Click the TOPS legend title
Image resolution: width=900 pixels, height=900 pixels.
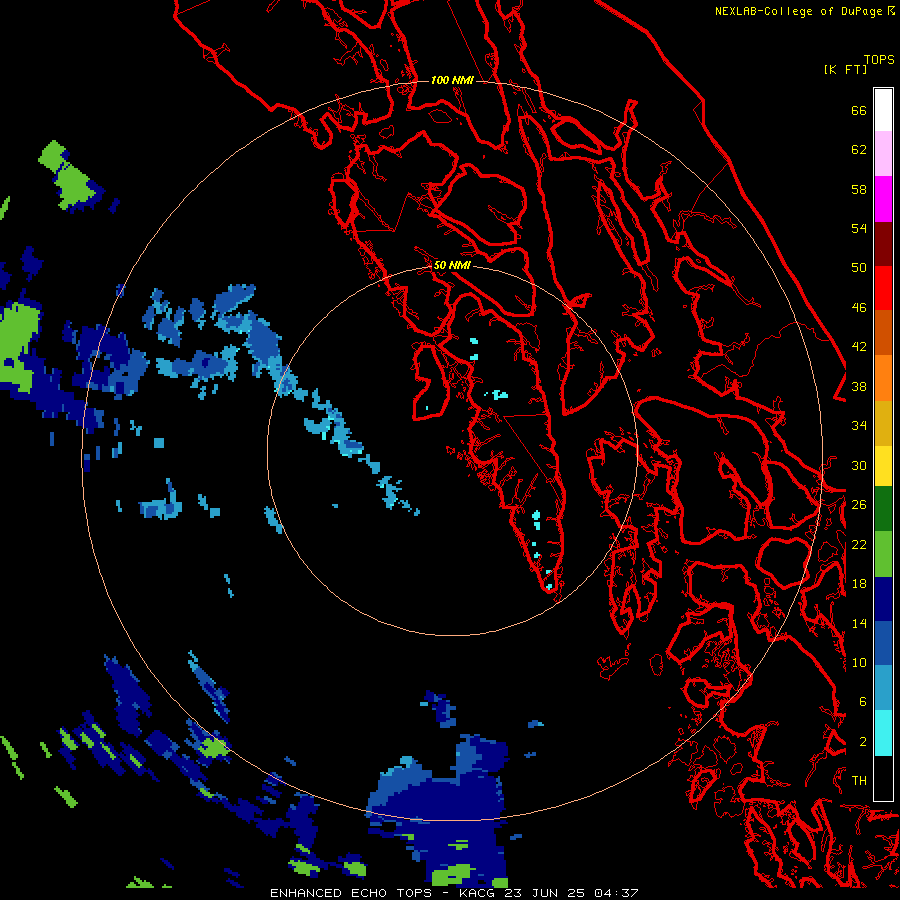pos(879,59)
